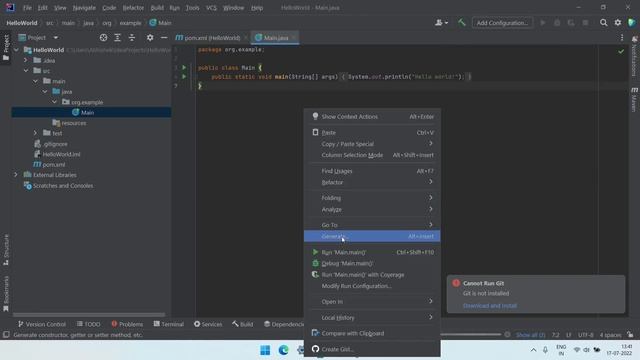
Task: Open Version Control tool window
Action: coord(42,324)
